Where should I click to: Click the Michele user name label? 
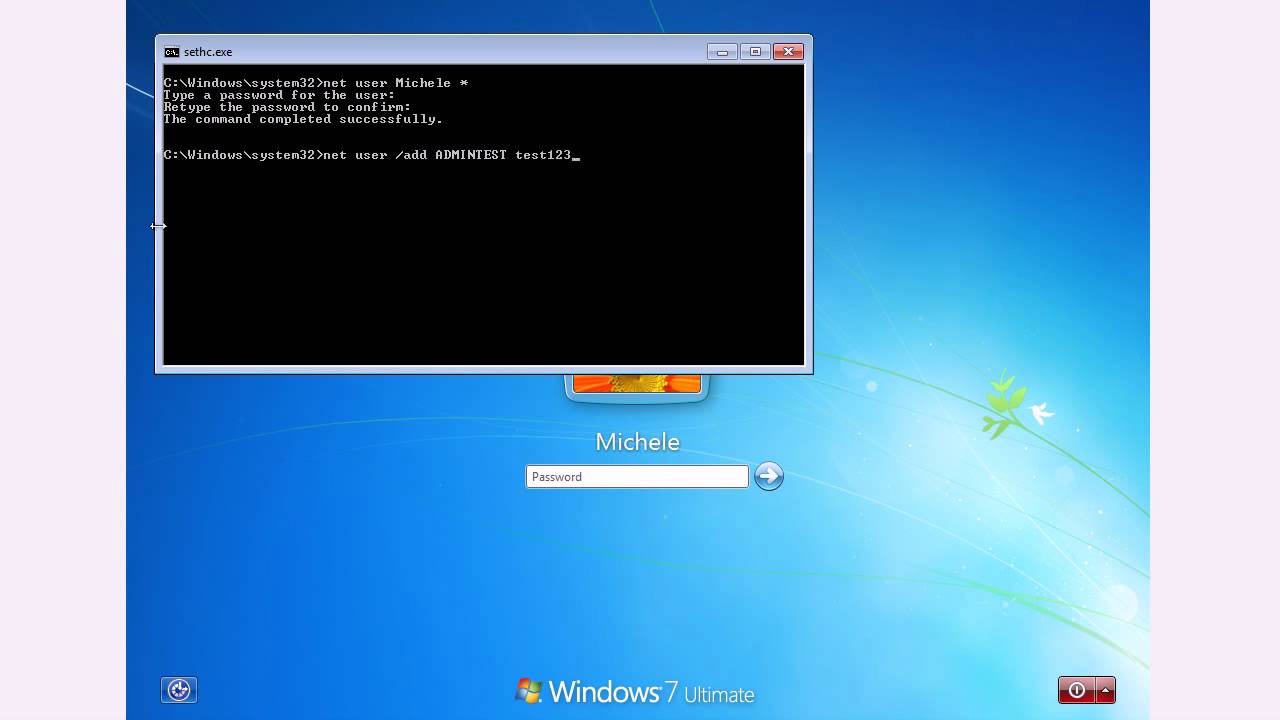(x=637, y=442)
